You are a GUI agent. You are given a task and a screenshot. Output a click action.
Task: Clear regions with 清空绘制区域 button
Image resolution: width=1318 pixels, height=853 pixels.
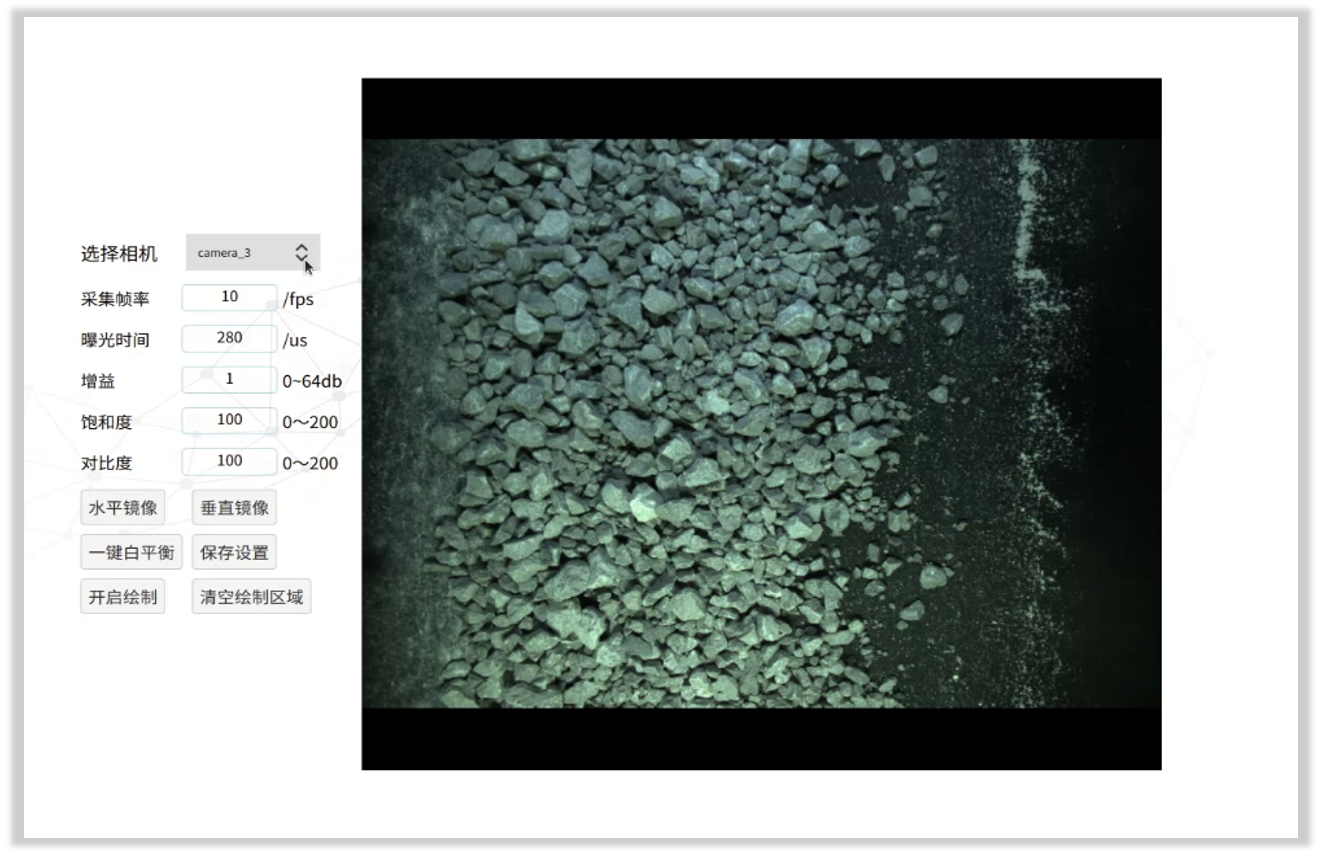[251, 597]
